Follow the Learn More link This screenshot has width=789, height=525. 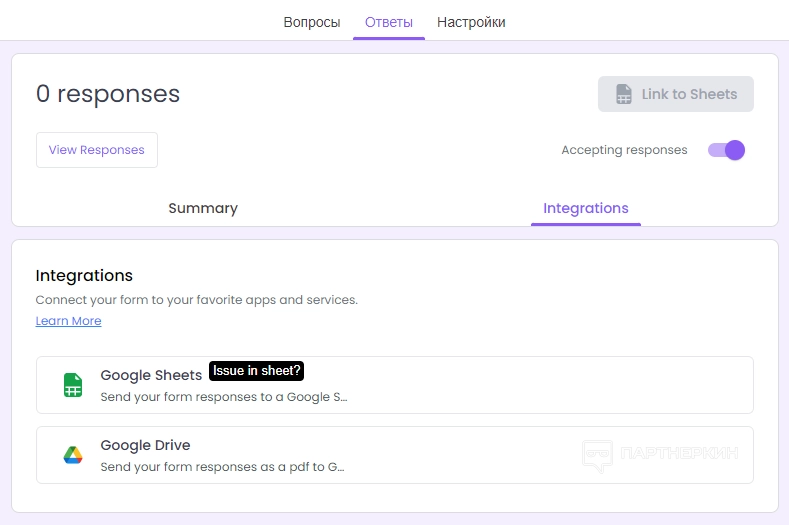click(x=68, y=321)
